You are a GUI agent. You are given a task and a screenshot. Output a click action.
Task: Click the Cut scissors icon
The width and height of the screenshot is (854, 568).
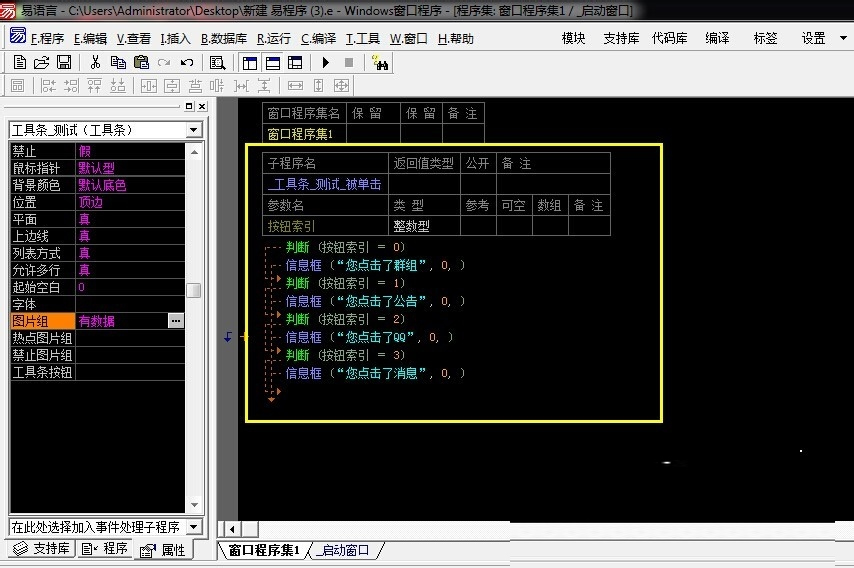(x=95, y=63)
